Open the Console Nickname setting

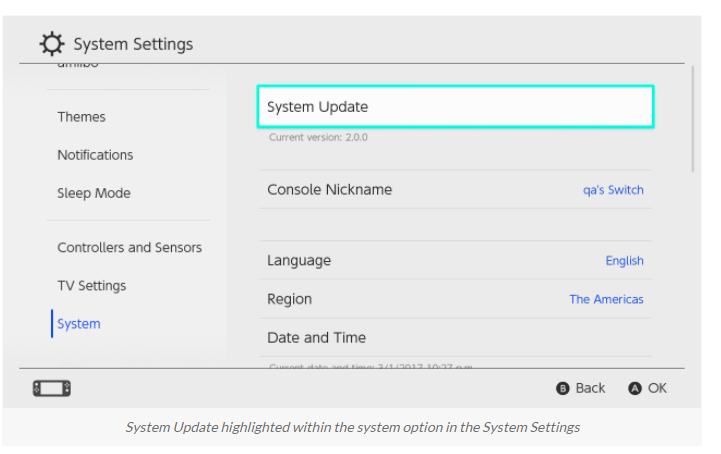(455, 190)
